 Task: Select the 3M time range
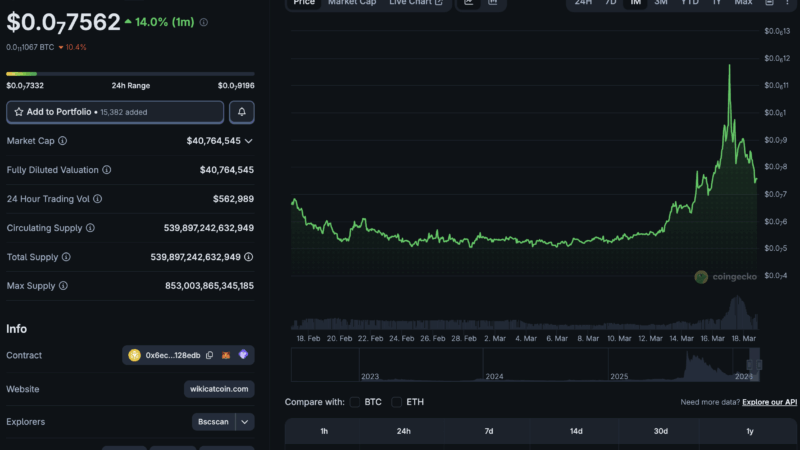click(661, 3)
